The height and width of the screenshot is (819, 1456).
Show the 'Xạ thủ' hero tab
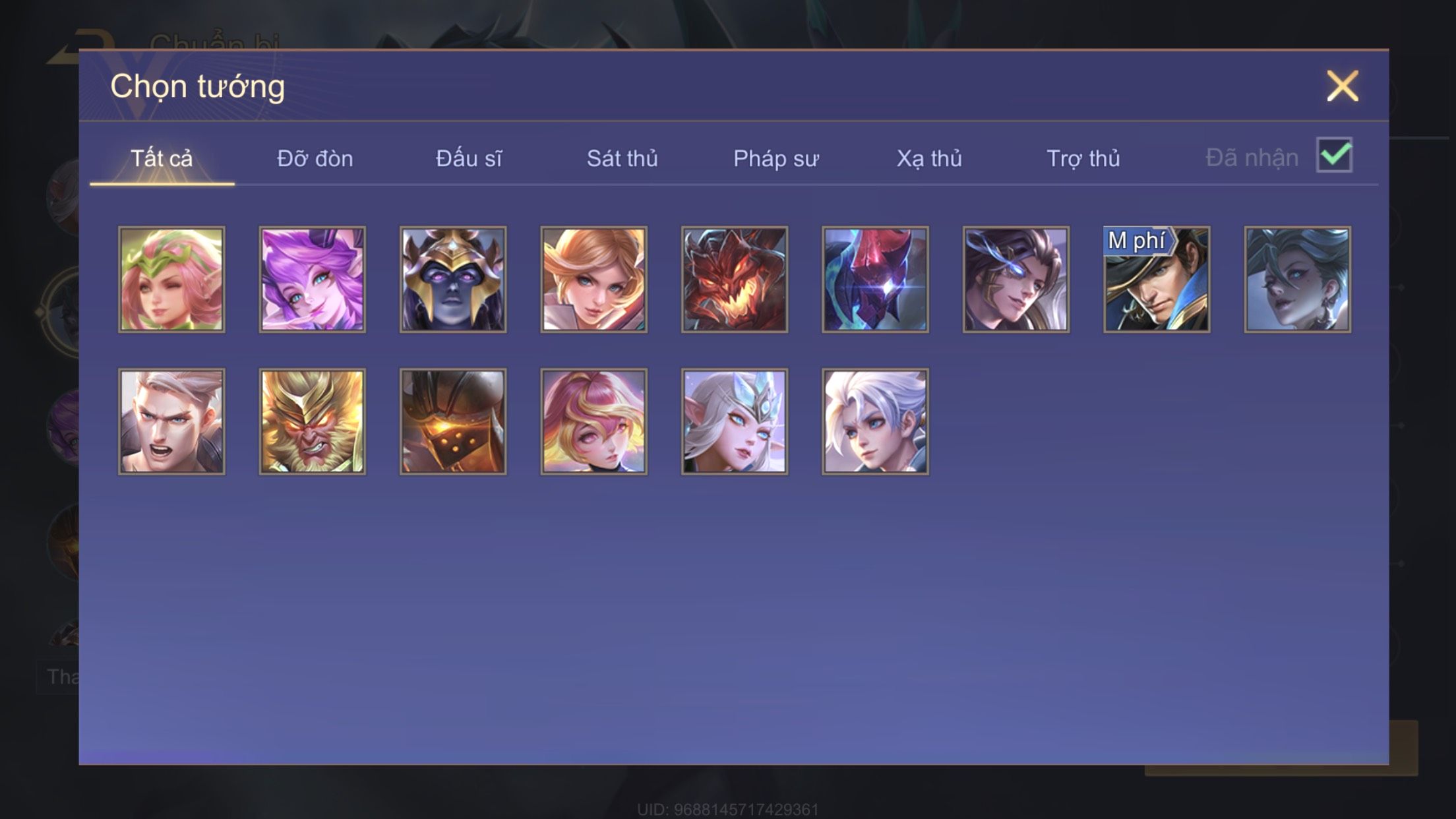click(x=929, y=158)
